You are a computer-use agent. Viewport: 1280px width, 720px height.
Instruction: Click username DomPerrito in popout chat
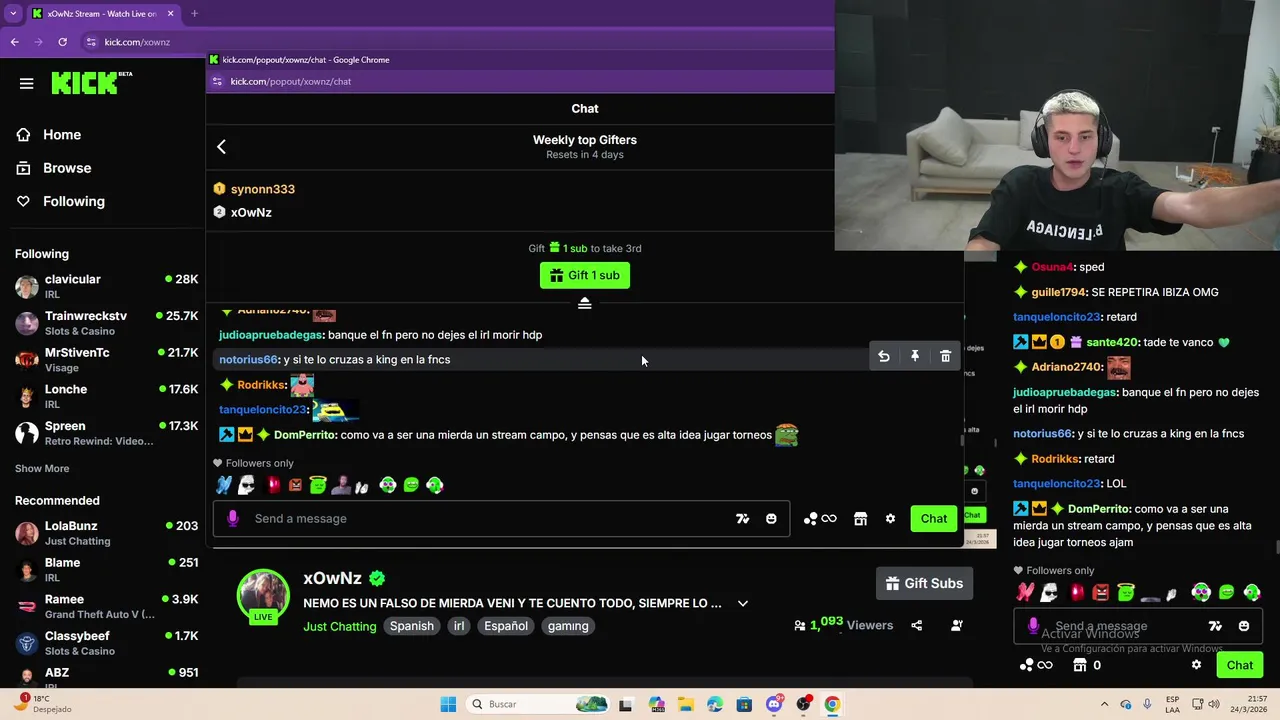click(305, 435)
